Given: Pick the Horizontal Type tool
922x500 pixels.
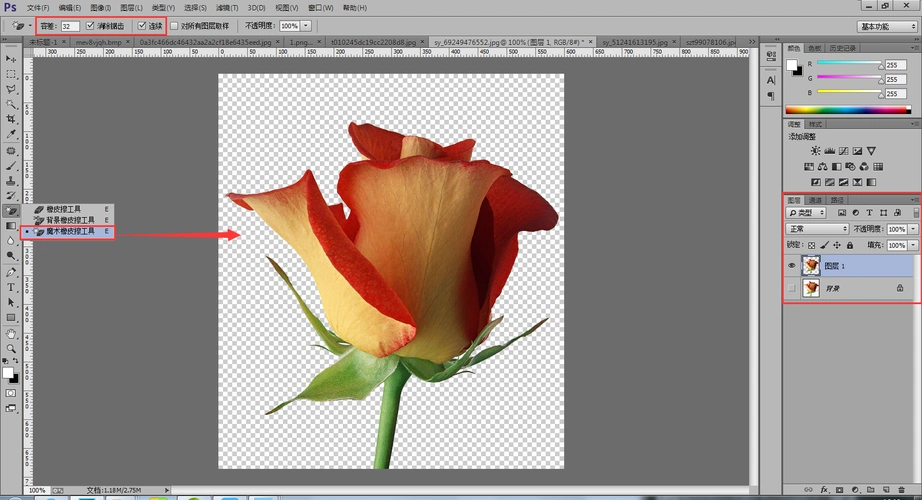Looking at the screenshot, I should click(x=11, y=287).
